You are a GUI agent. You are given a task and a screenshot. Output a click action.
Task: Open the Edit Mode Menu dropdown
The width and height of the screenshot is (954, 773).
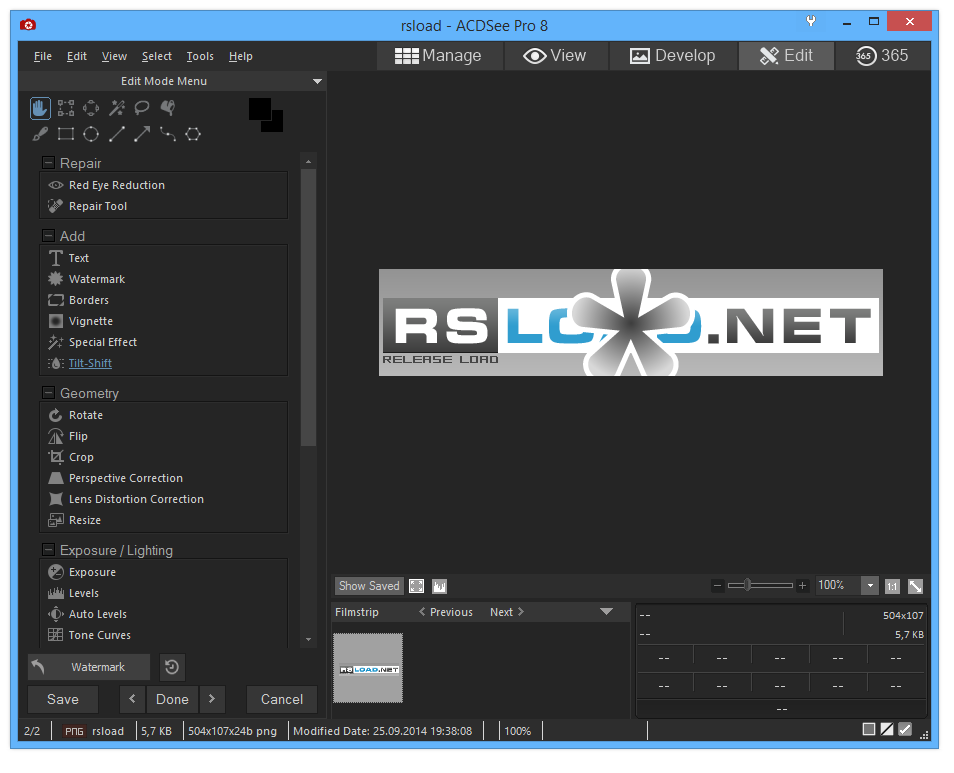tap(317, 81)
